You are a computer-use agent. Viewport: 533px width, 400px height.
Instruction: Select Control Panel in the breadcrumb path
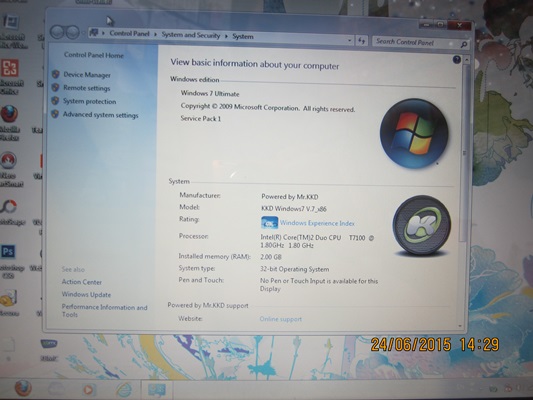coord(129,33)
